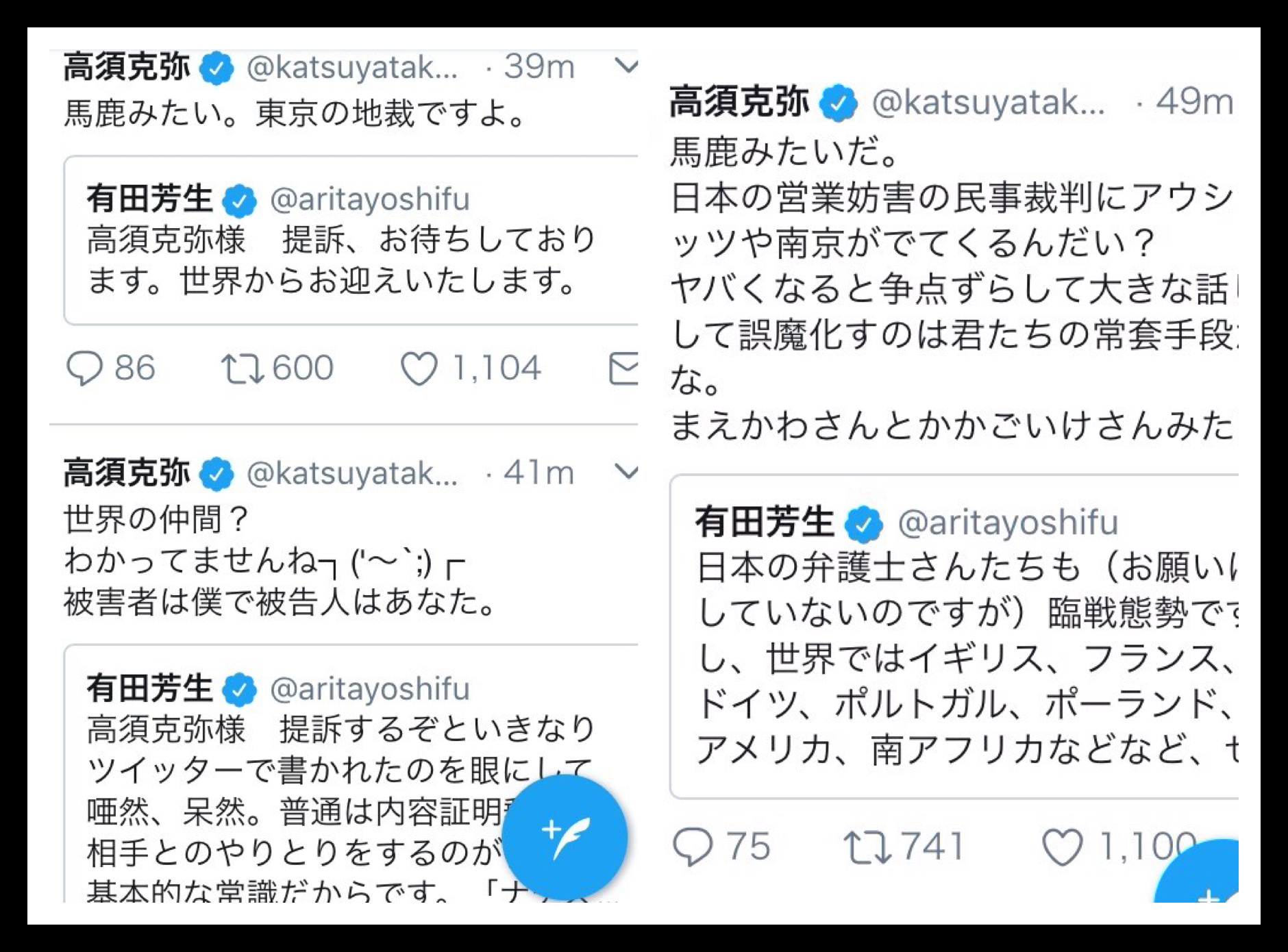Tap verified badge beside 高須克弥 on 41m tweet
1288x952 pixels.
(217, 474)
